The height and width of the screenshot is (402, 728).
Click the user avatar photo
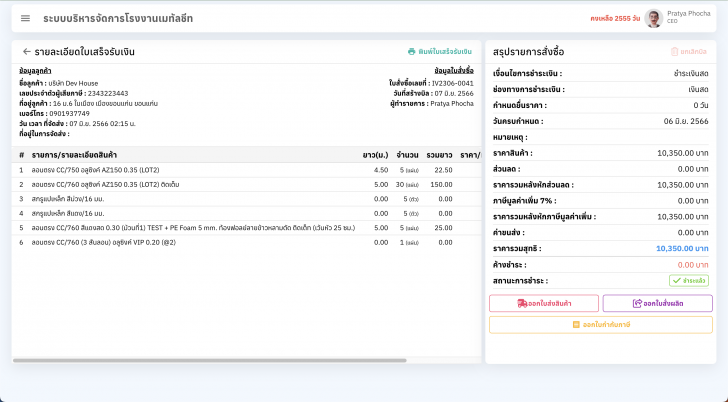[x=653, y=19]
